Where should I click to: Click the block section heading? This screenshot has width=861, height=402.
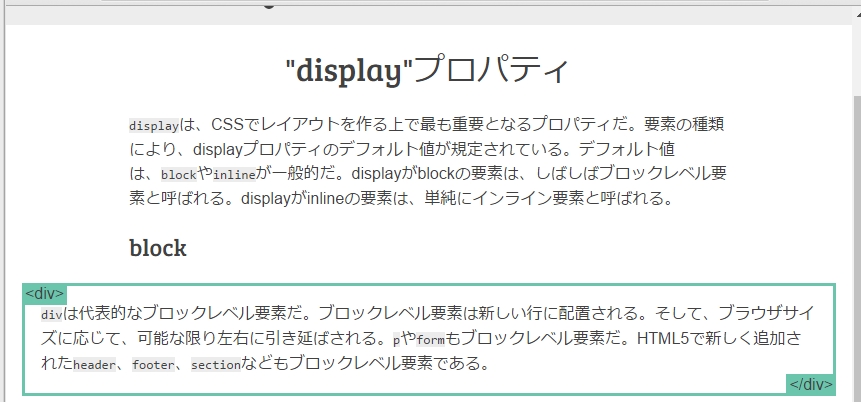point(158,248)
